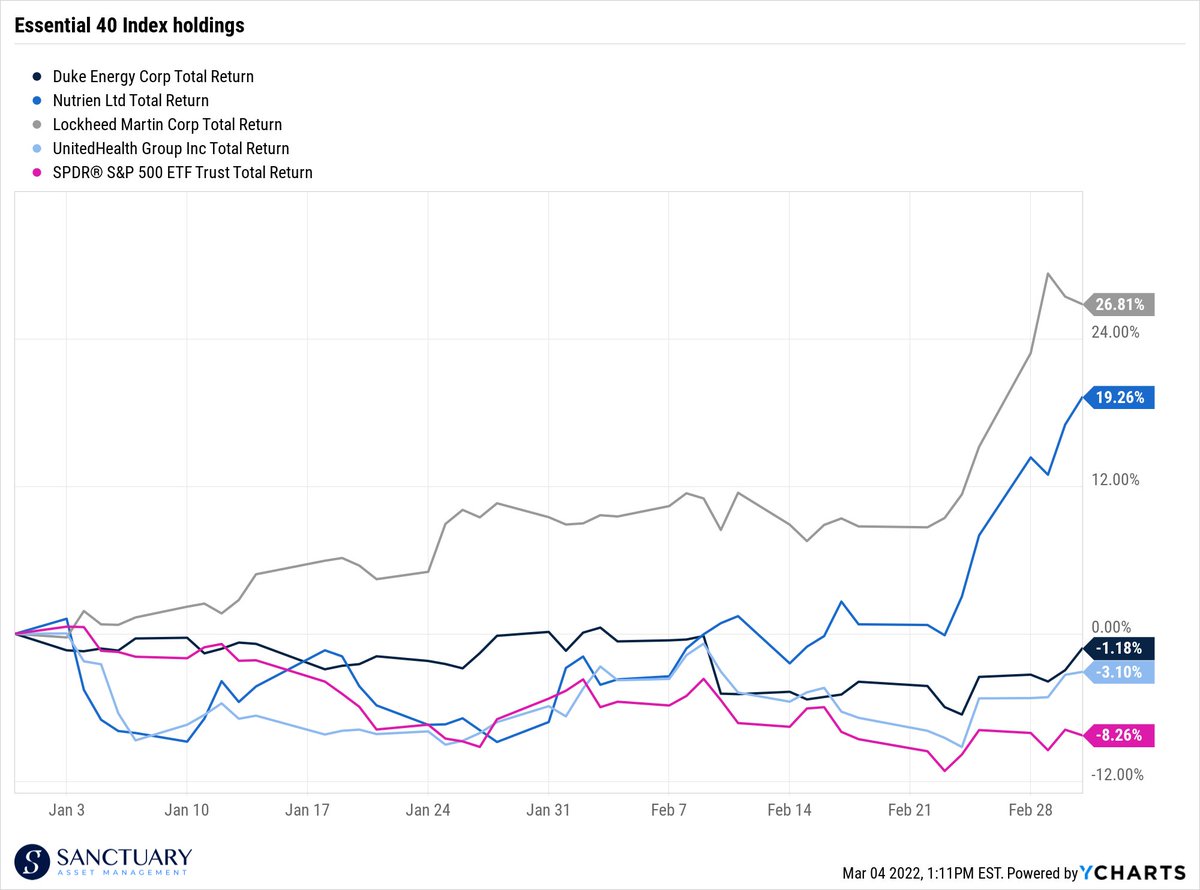
Task: Click the YCharts logo
Action: click(1133, 873)
